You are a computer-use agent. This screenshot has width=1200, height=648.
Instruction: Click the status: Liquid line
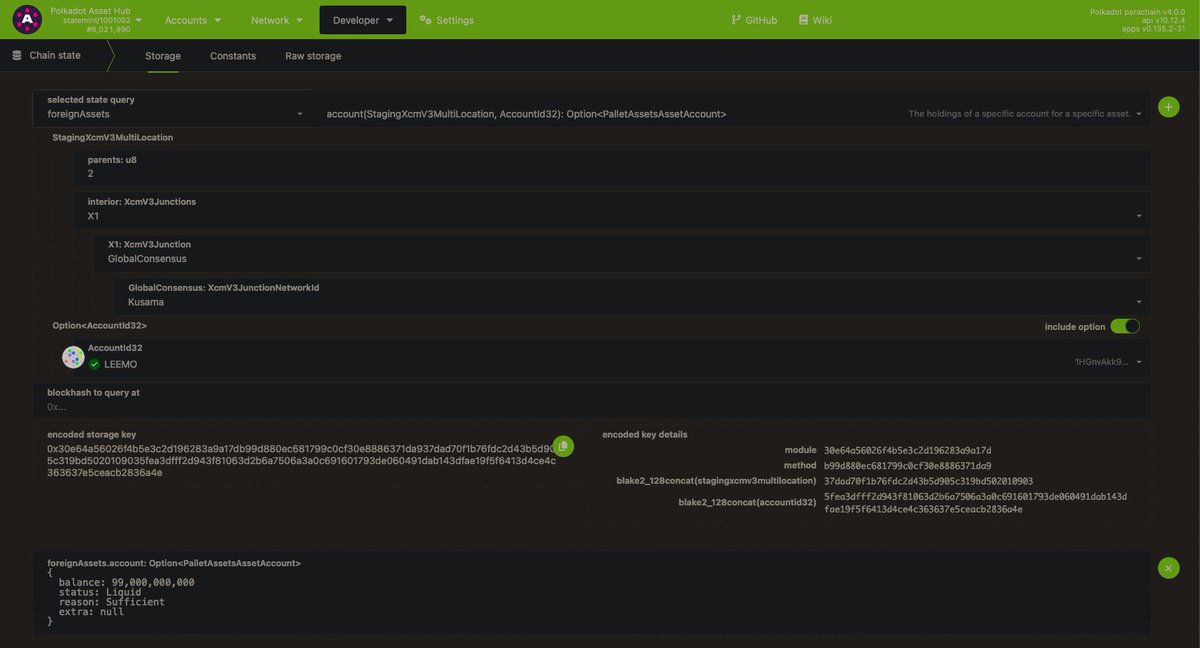100,592
